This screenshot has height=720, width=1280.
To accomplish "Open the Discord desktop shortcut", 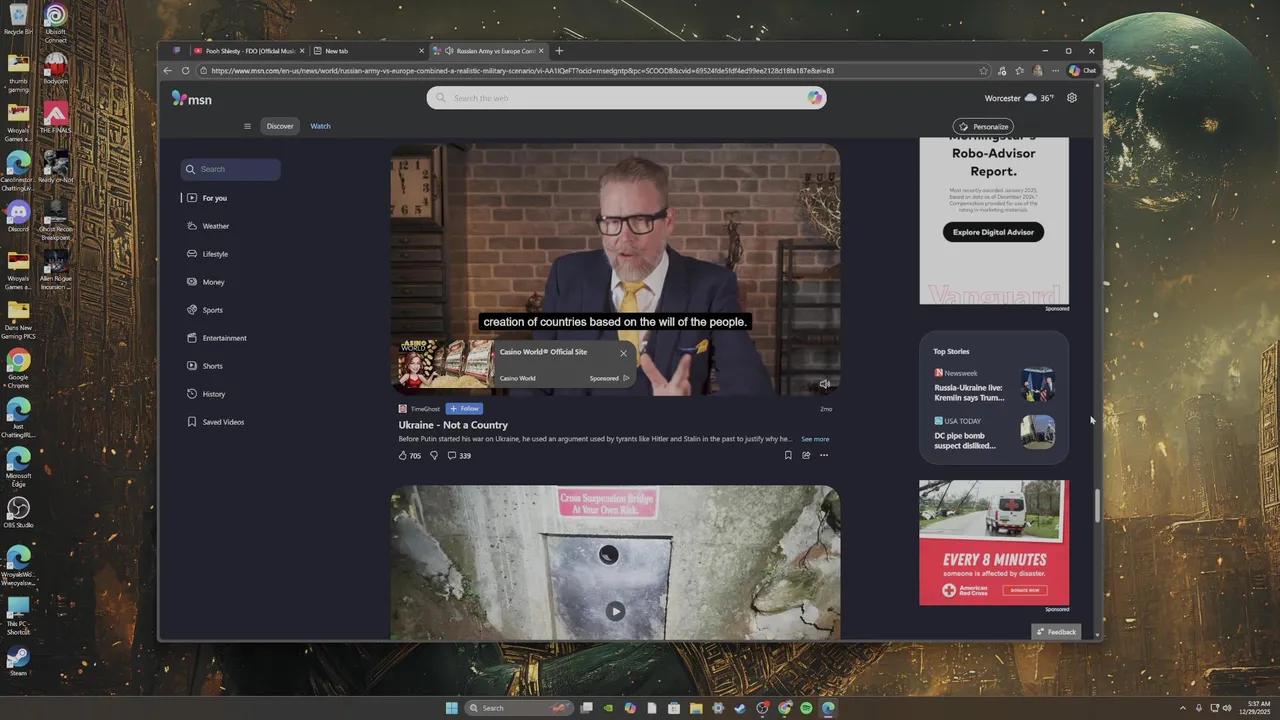I will tap(18, 216).
